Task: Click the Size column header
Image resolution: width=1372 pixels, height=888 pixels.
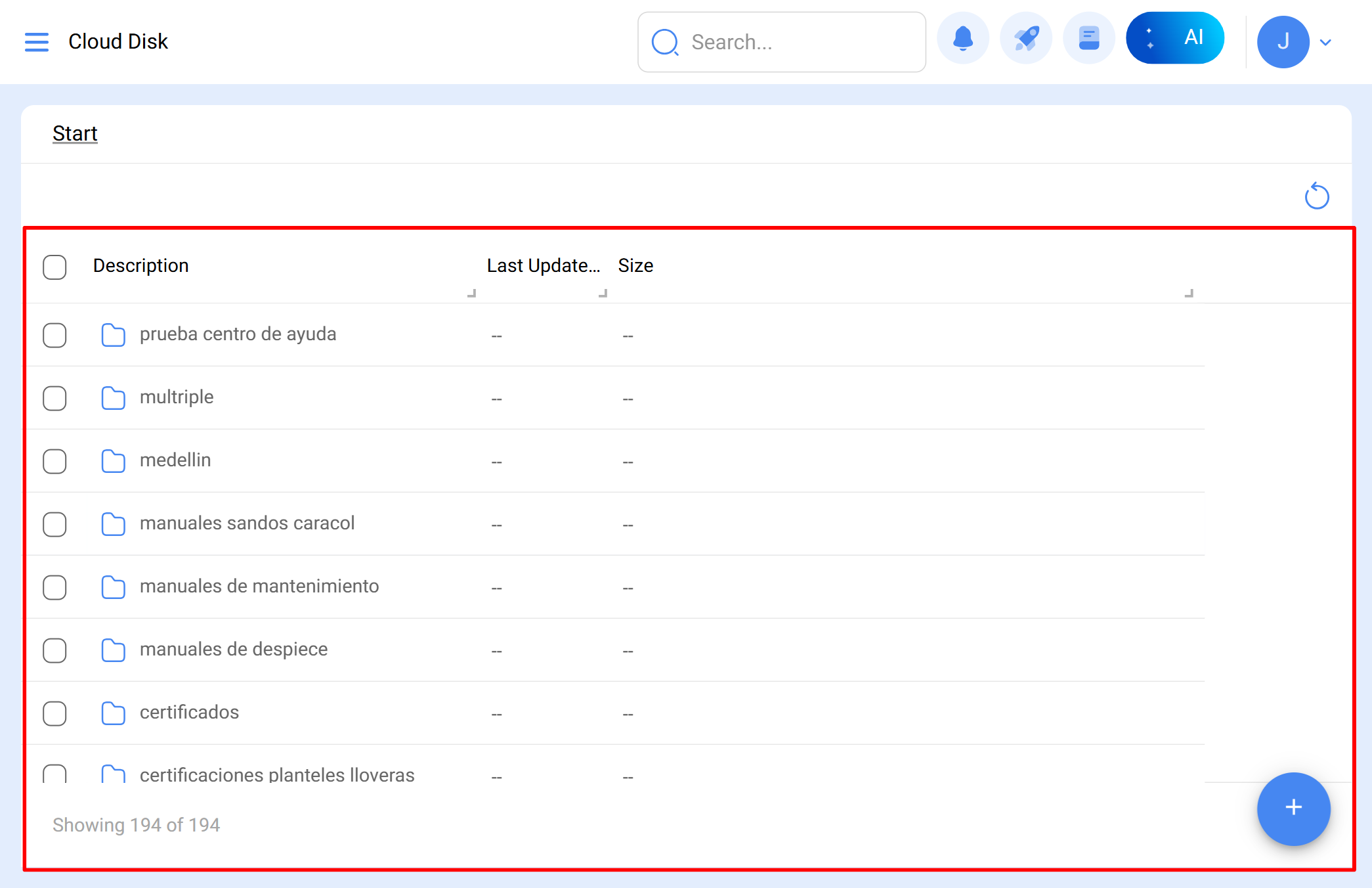Action: [635, 266]
